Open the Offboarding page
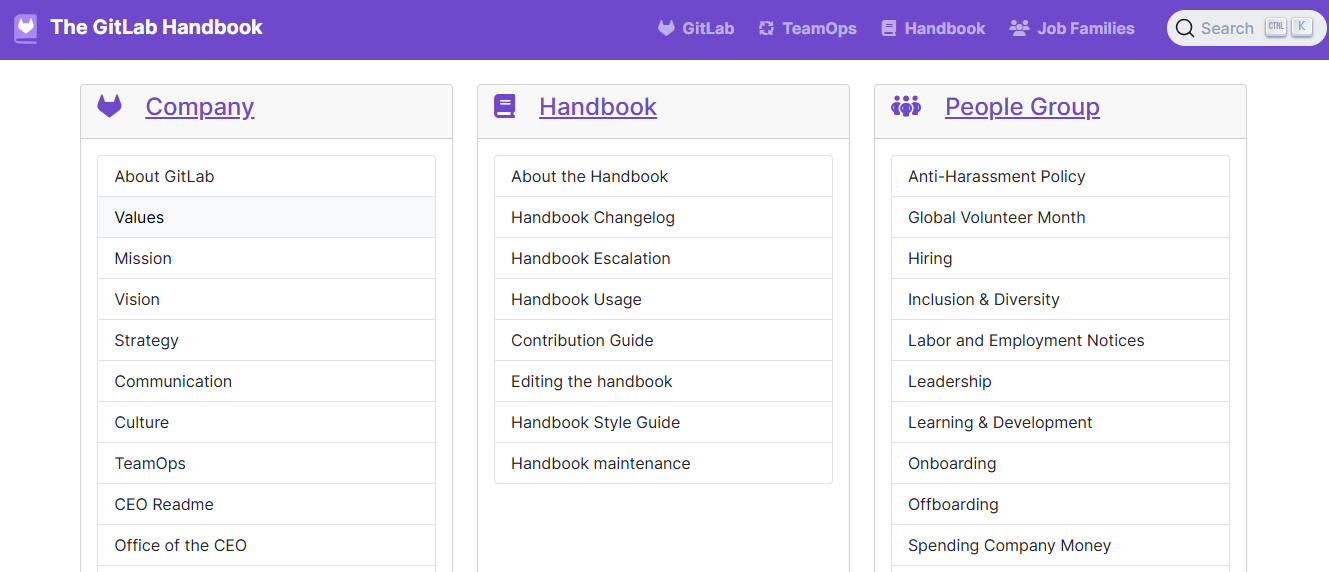 [1060, 504]
